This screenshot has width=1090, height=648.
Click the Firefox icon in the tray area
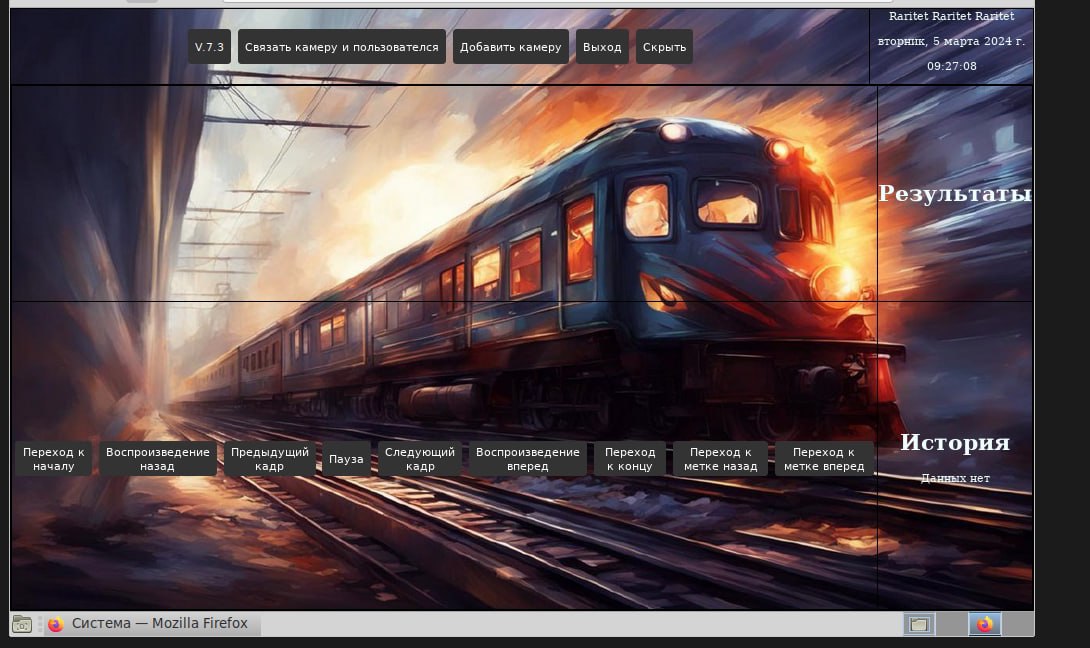pos(985,624)
